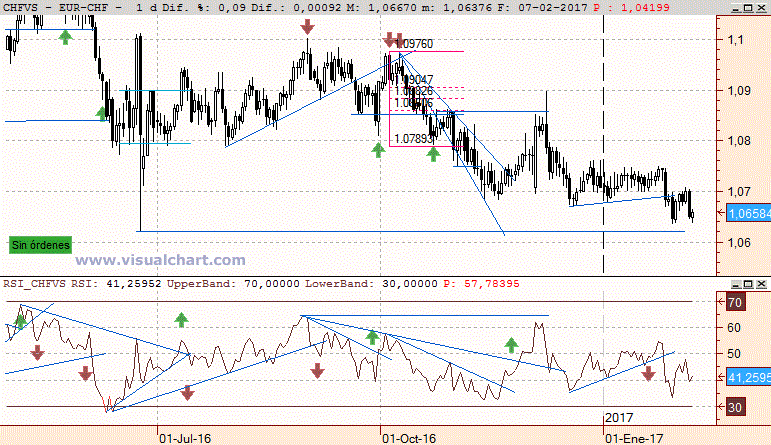
Task: Maximize the RSI indicator pane
Action: pos(748,284)
